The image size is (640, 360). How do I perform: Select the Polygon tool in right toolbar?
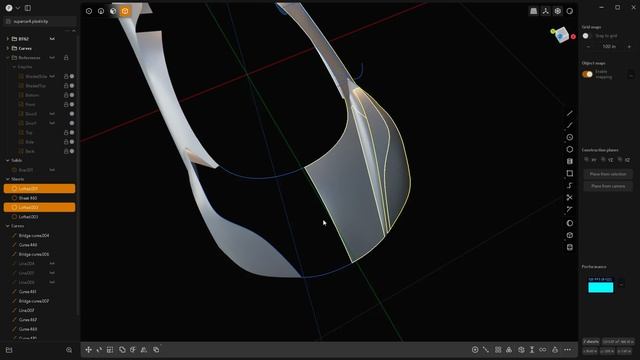pyautogui.click(x=569, y=149)
